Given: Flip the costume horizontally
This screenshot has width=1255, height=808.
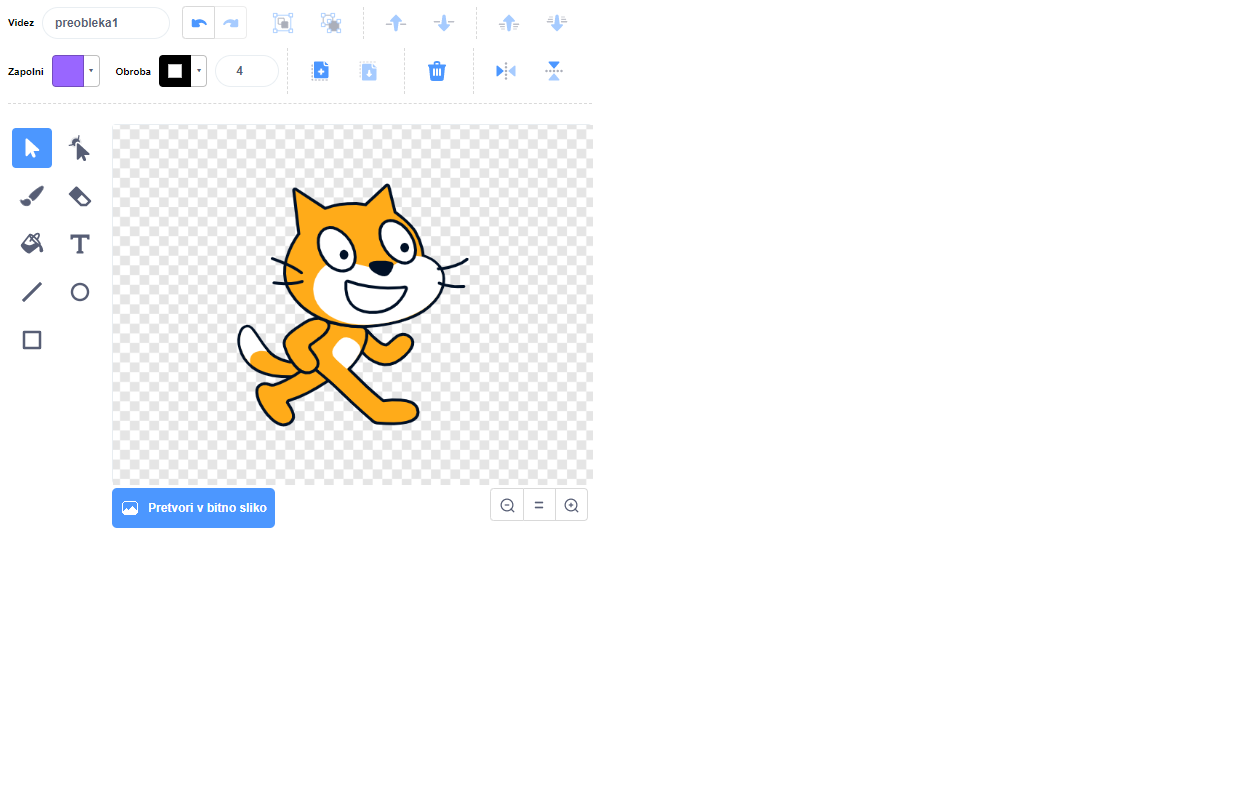Looking at the screenshot, I should coord(505,70).
